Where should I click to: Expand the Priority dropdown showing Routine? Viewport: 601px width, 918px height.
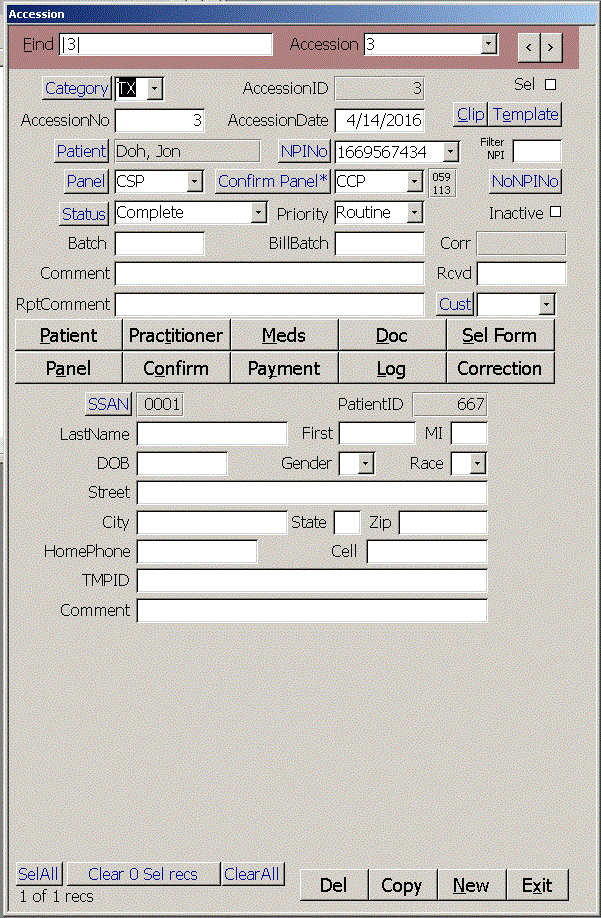[415, 213]
